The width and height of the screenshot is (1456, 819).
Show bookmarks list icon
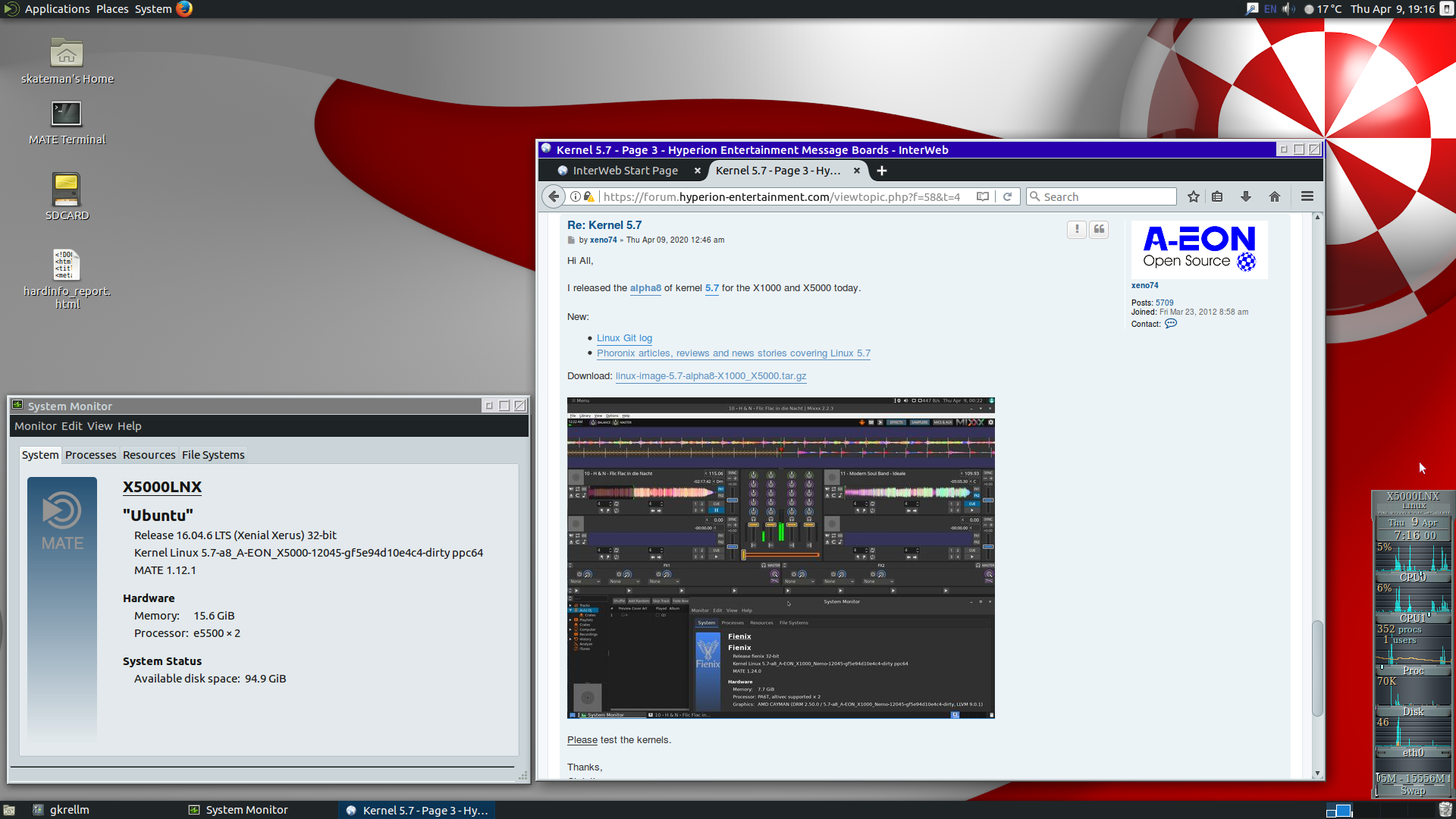point(1217,196)
